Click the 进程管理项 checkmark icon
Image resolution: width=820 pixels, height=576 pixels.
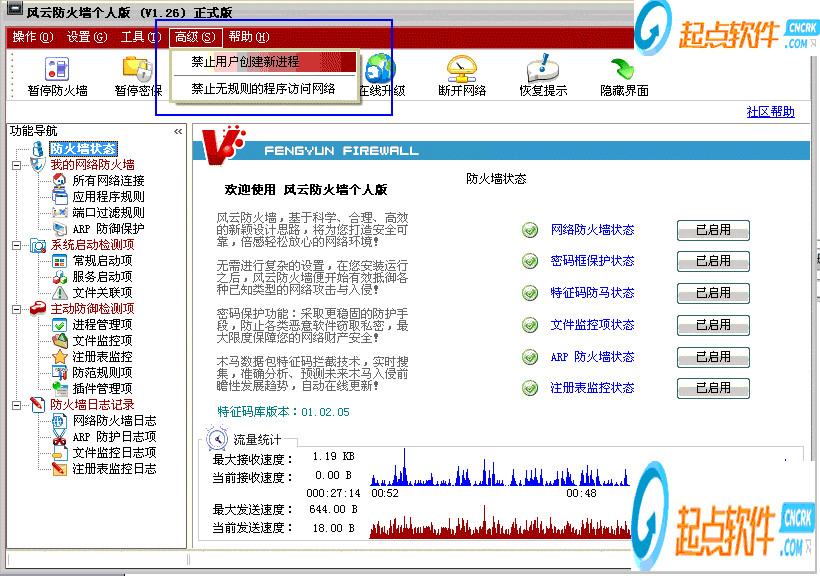pos(60,325)
